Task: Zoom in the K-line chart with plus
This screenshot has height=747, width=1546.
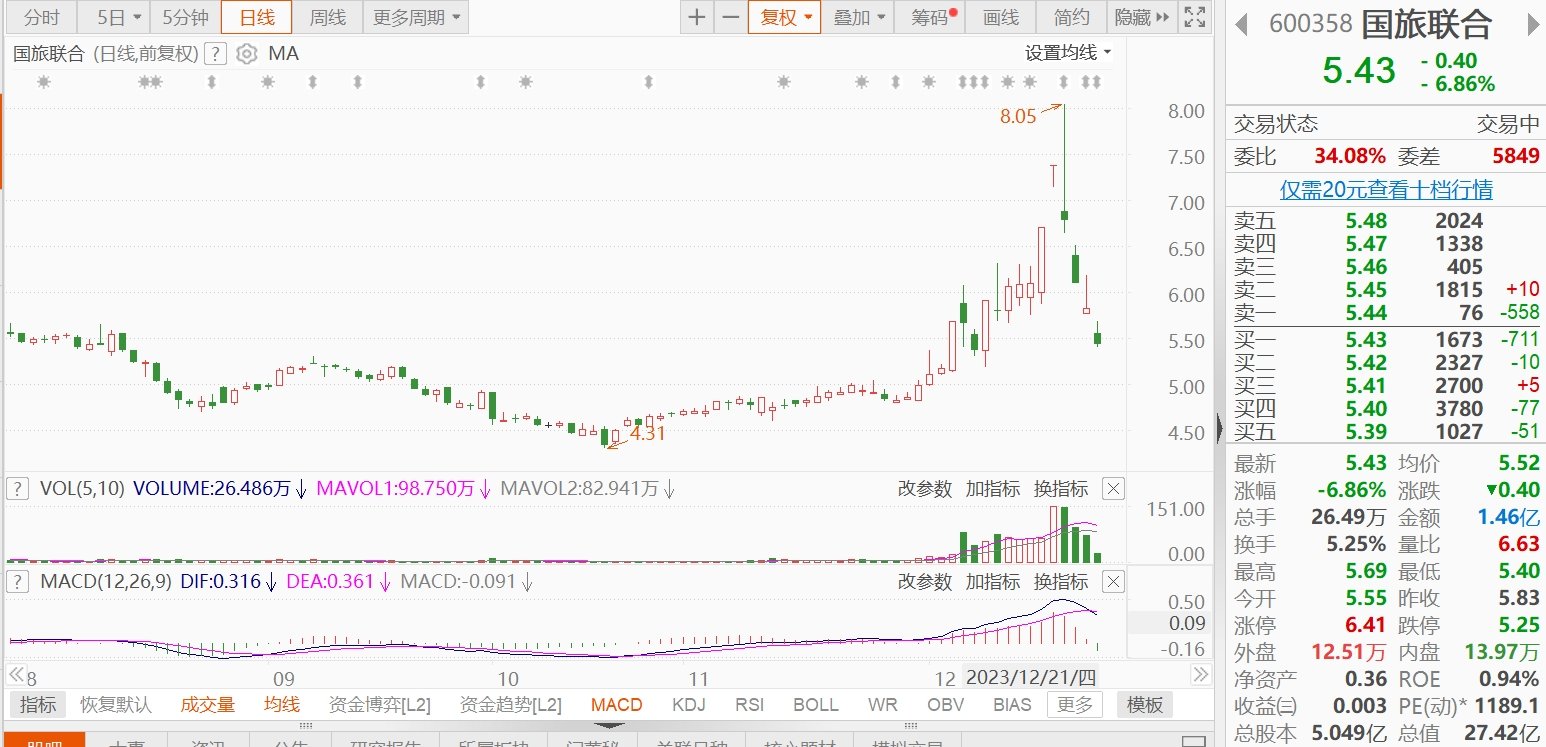Action: click(x=696, y=17)
